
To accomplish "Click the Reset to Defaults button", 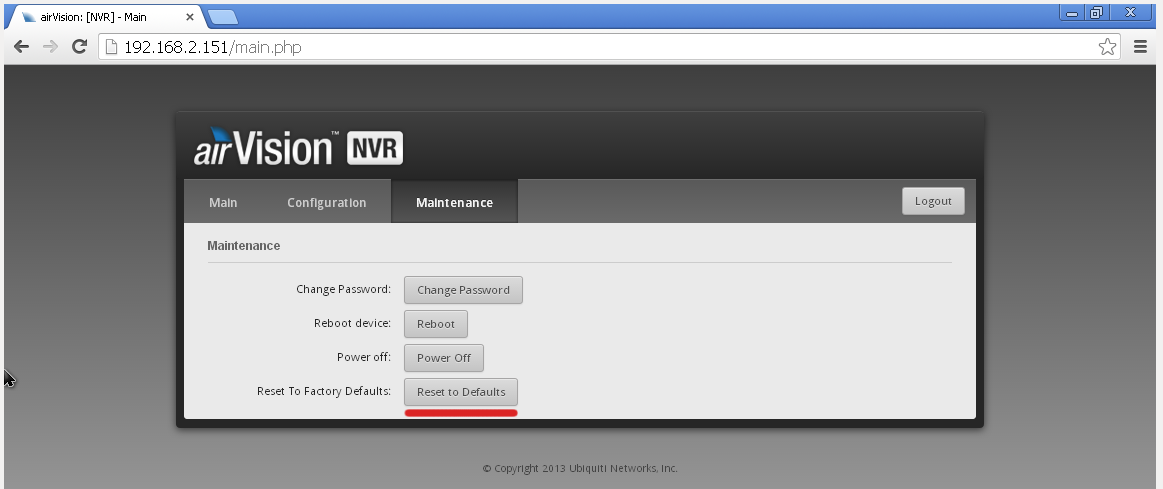I will 461,392.
